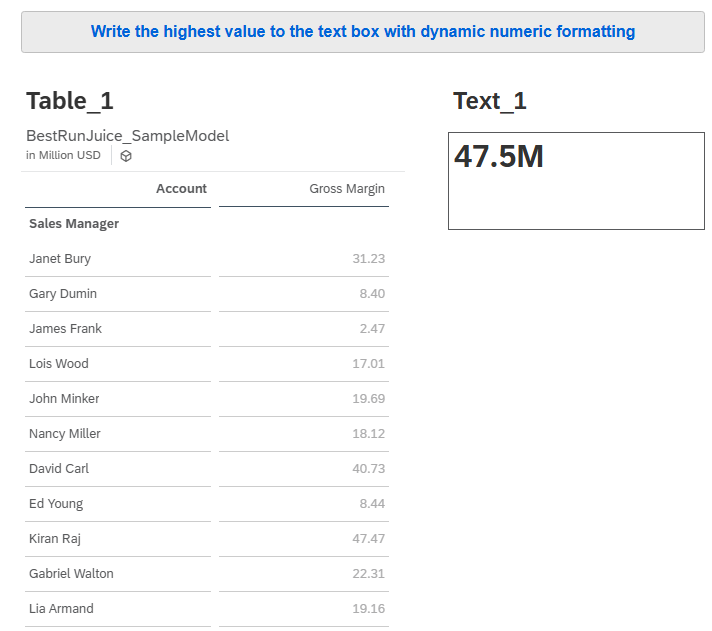This screenshot has width=712, height=631.
Task: Click the James Frank cell
Action: click(65, 329)
